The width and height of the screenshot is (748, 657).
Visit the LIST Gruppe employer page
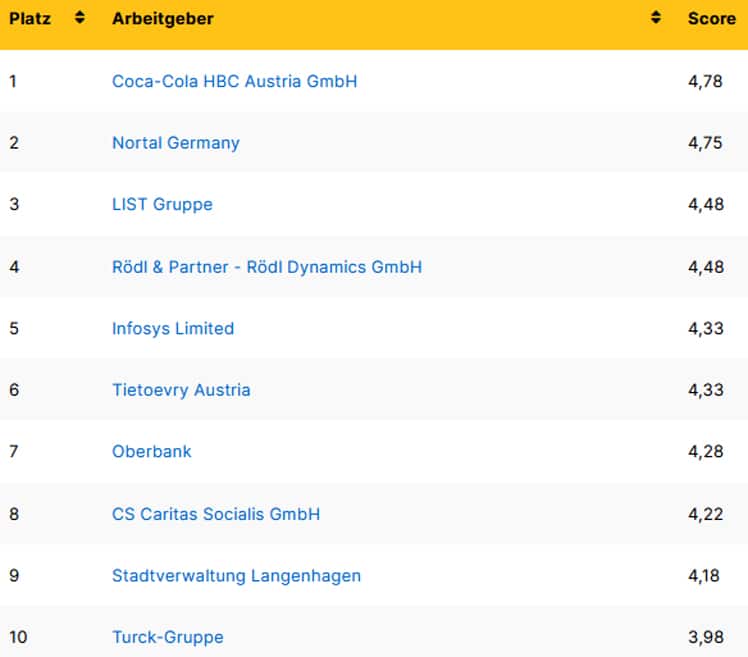162,205
